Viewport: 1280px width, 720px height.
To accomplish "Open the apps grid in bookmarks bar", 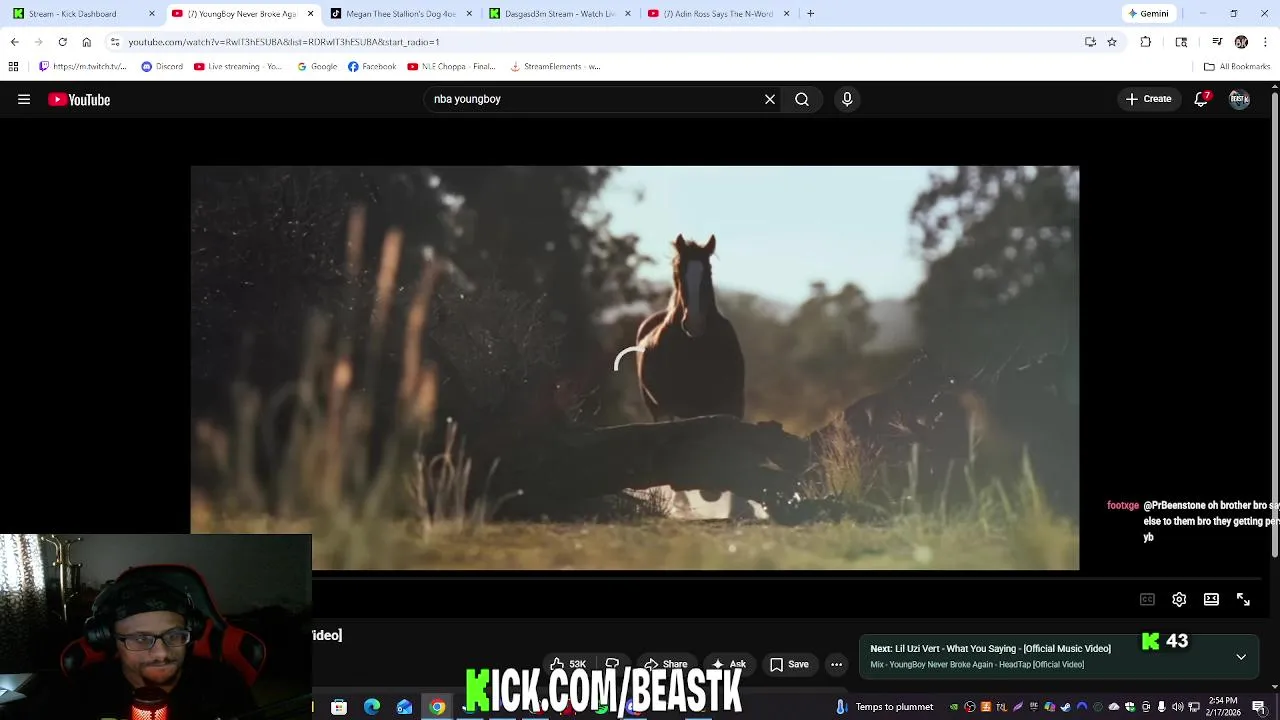I will (x=13, y=66).
